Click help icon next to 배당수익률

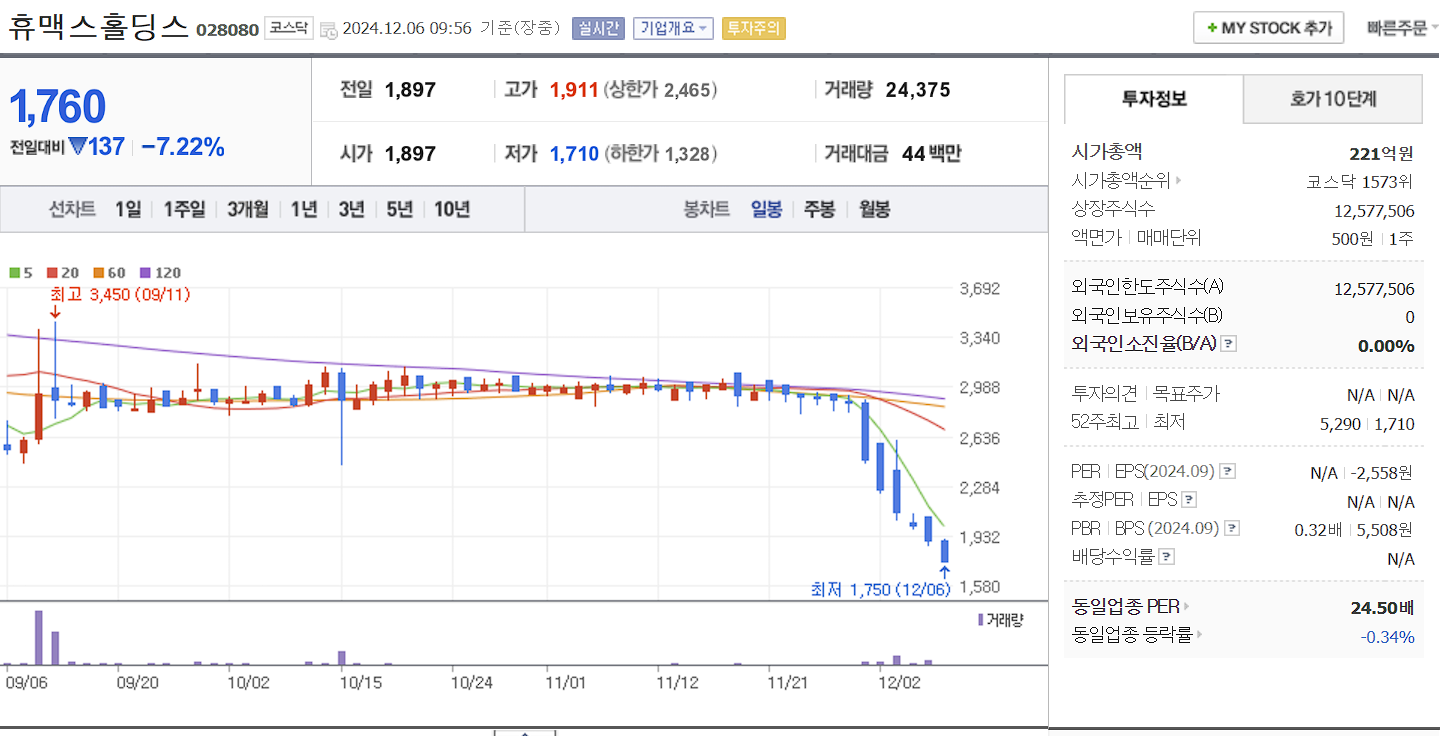click(x=1167, y=556)
